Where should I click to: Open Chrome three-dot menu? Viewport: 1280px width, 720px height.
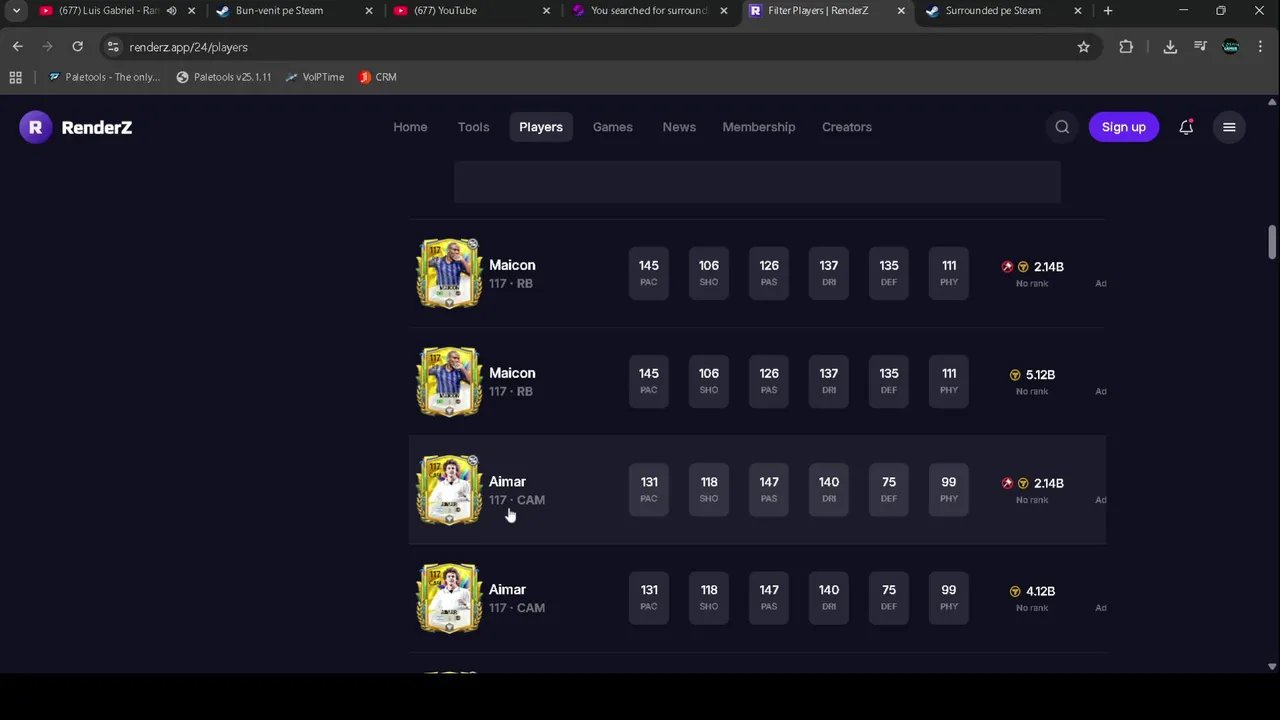(1260, 47)
